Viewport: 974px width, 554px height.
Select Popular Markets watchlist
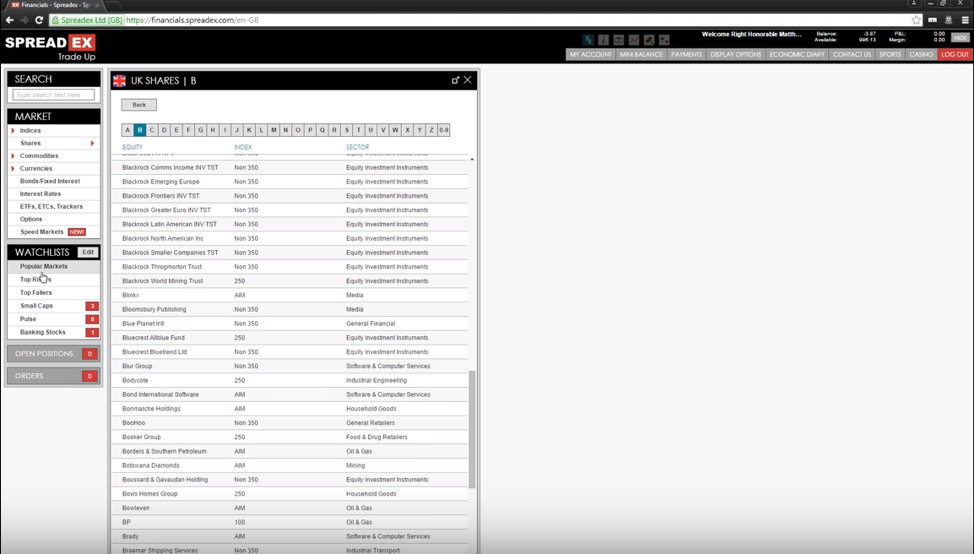click(x=53, y=266)
